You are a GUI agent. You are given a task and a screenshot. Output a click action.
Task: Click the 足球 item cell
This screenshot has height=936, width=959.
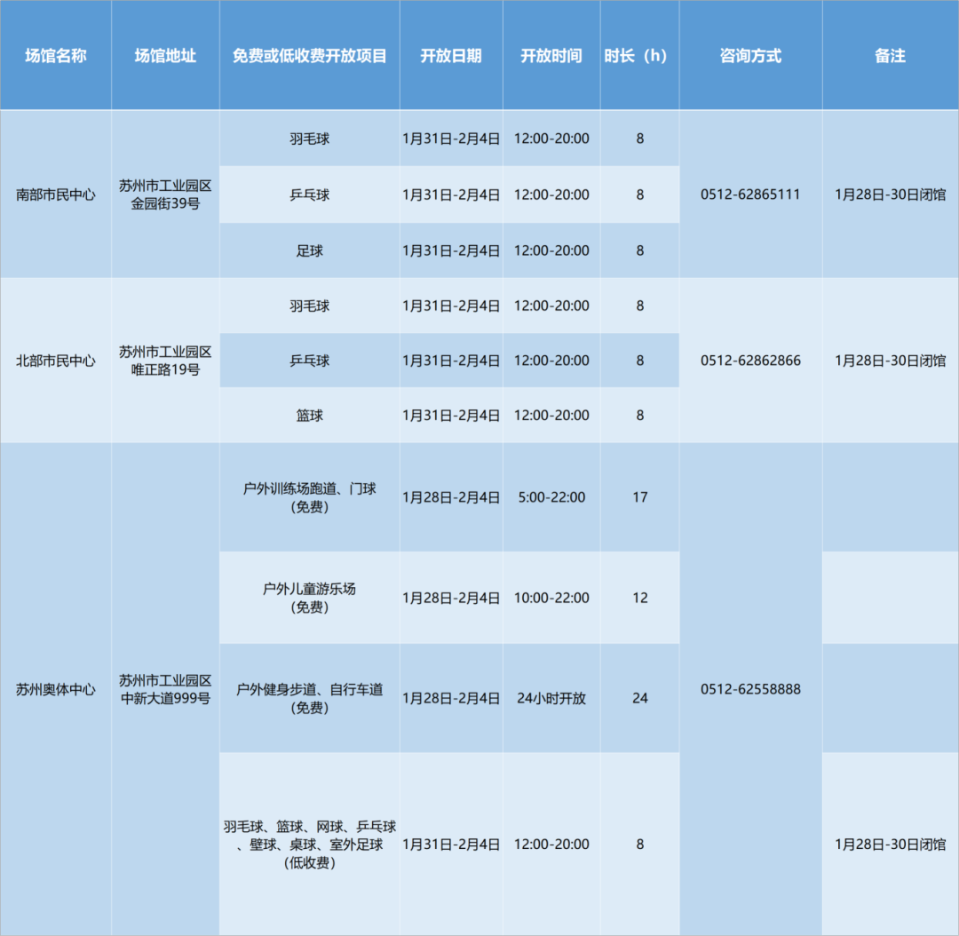[309, 250]
